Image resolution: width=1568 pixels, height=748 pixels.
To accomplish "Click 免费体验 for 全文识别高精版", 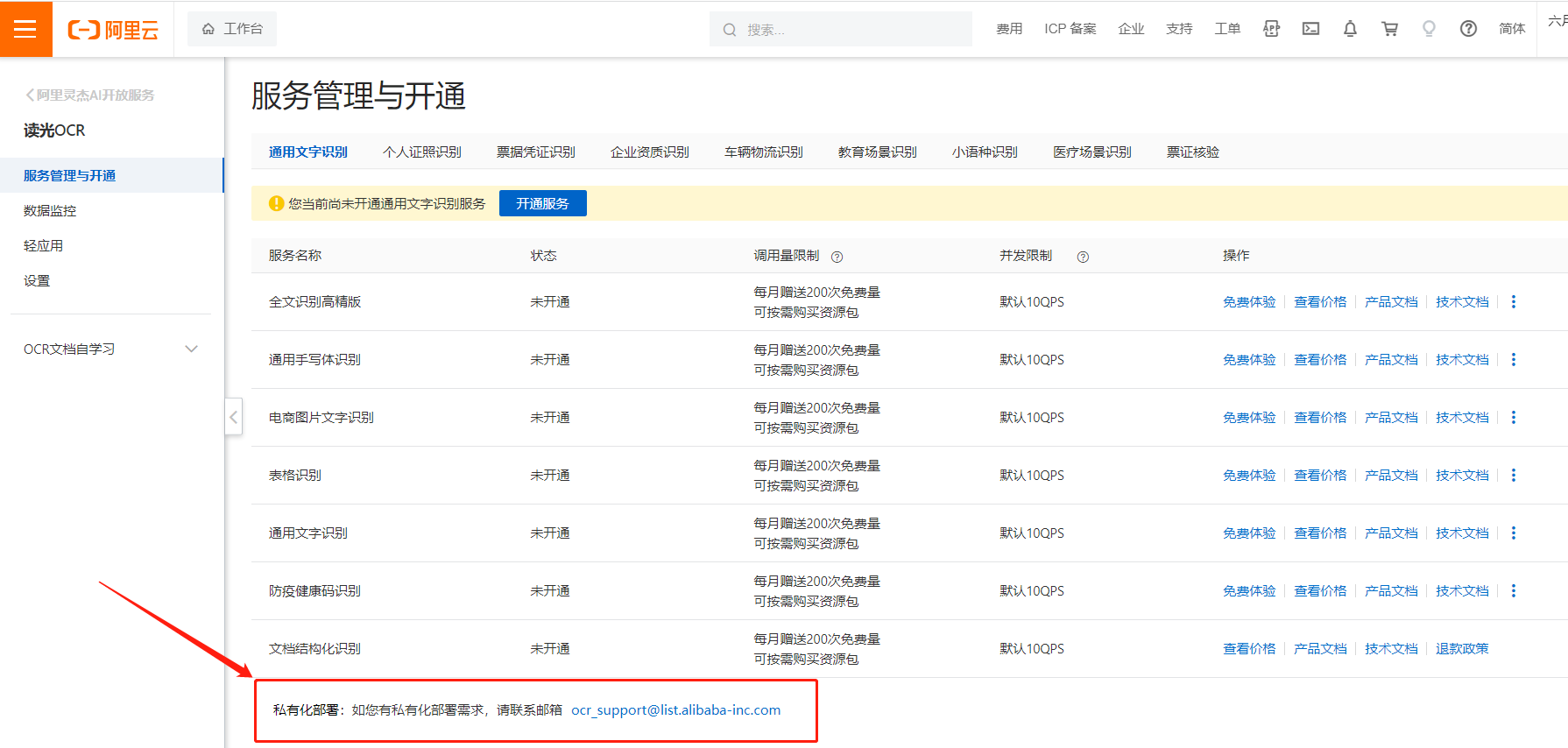I will coord(1249,301).
